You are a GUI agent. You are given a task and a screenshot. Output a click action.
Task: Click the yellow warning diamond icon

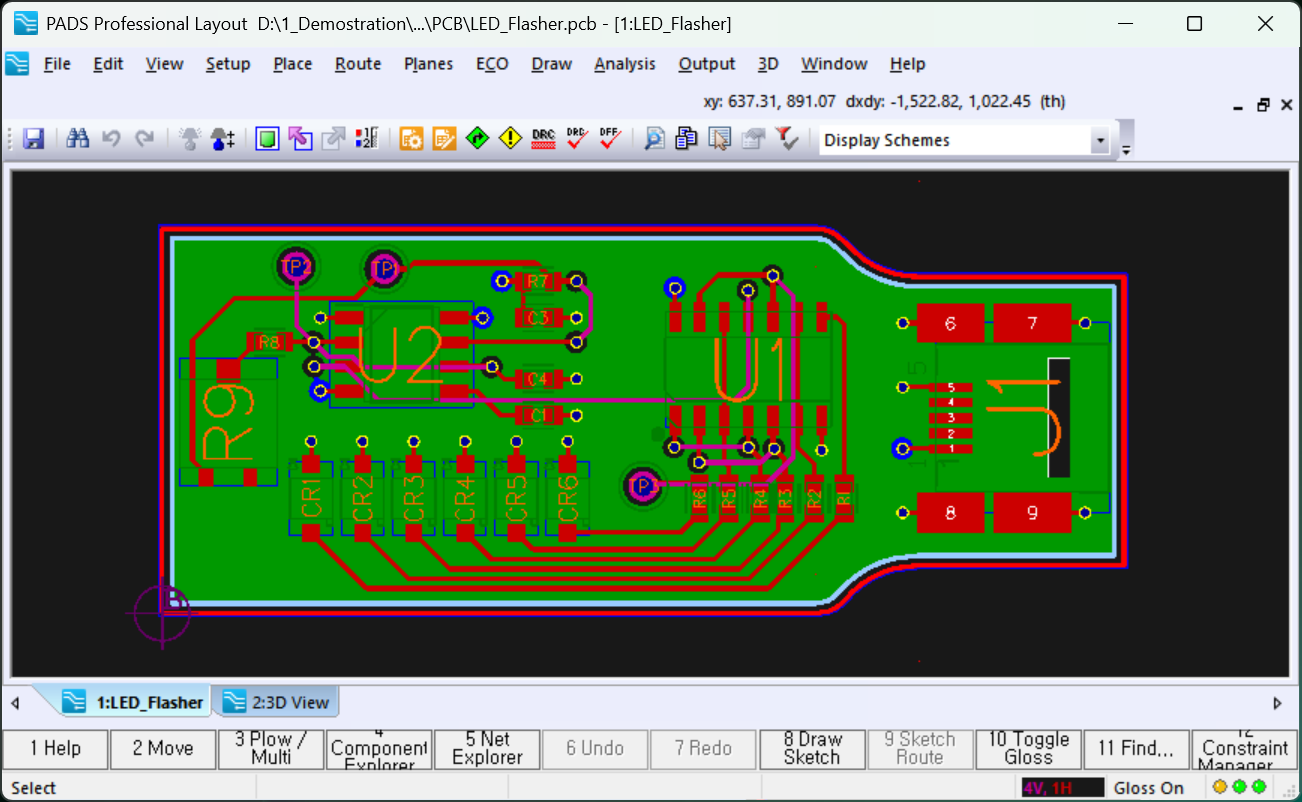coord(510,139)
